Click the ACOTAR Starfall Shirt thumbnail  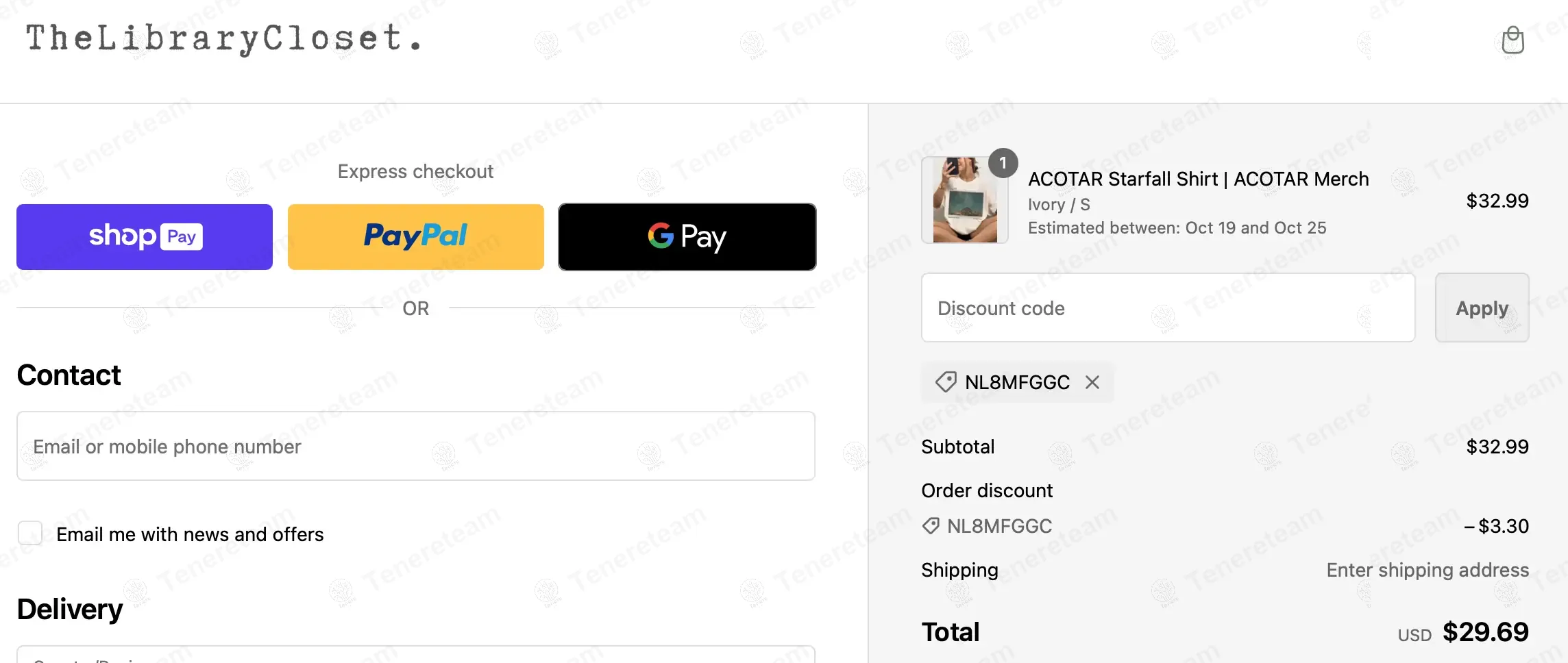964,201
